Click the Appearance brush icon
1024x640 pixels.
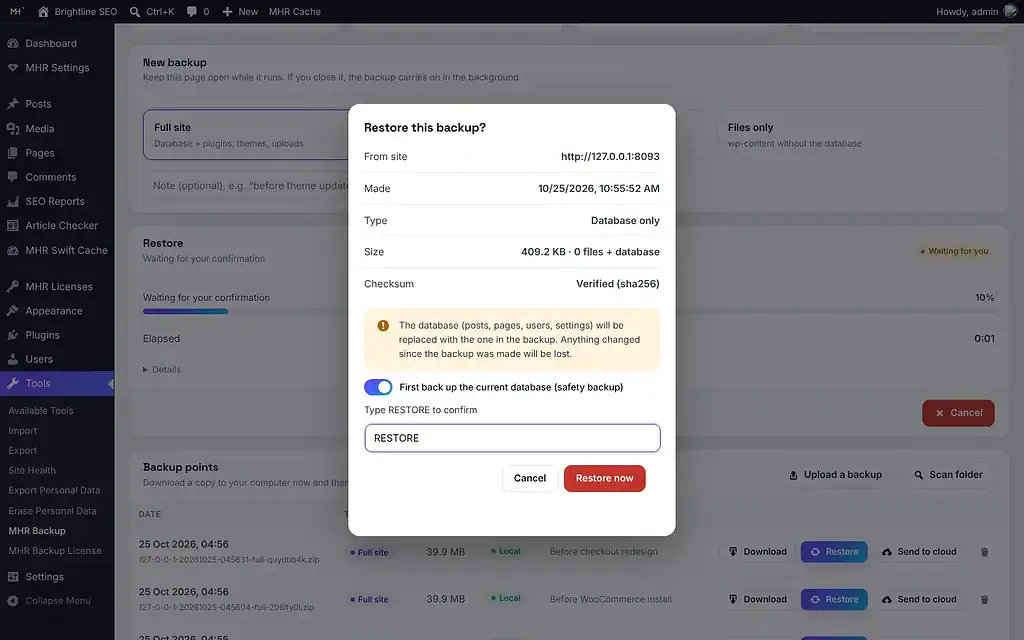[x=12, y=311]
